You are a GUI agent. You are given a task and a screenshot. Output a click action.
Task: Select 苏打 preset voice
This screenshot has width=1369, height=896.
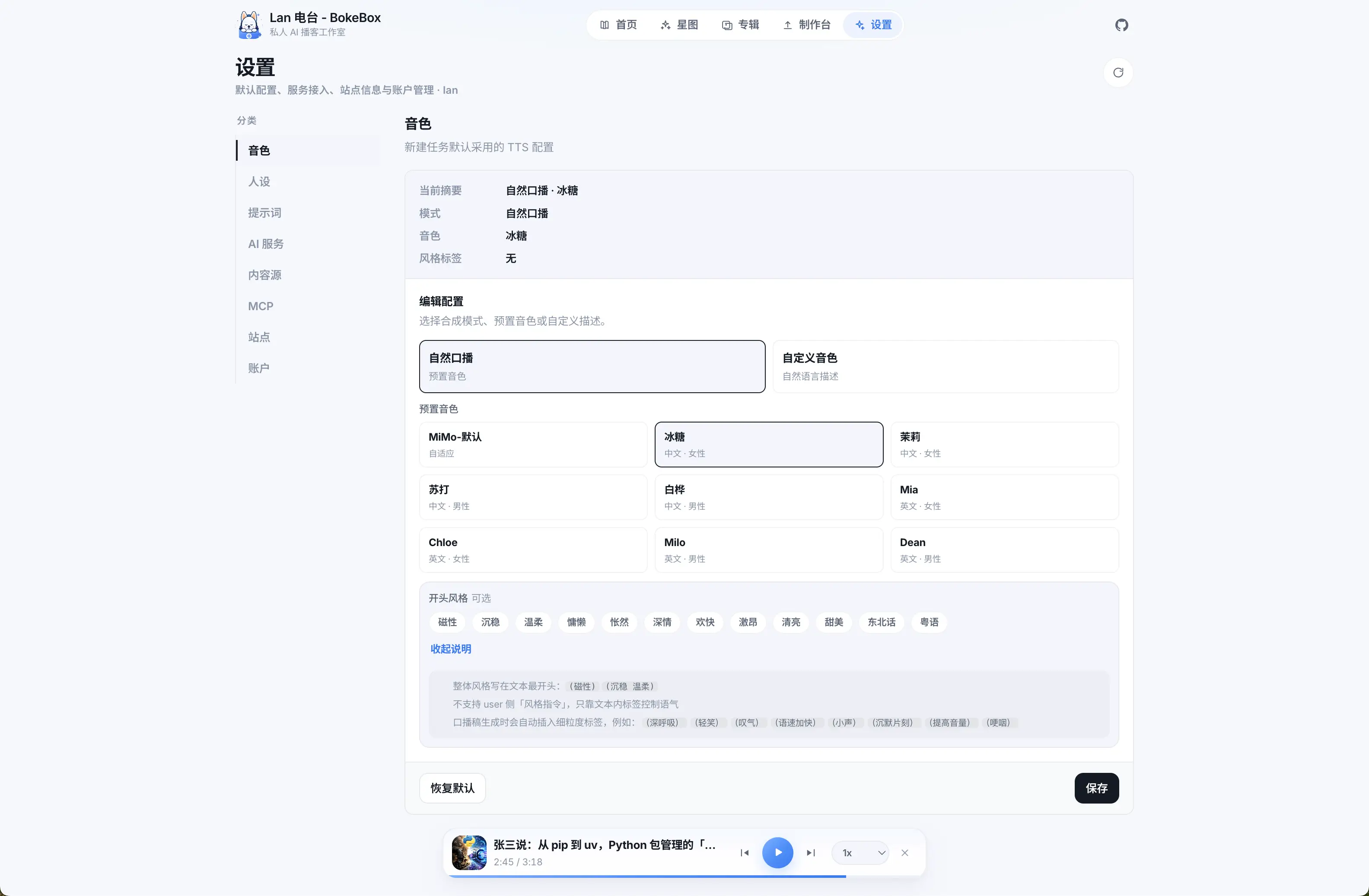[533, 497]
